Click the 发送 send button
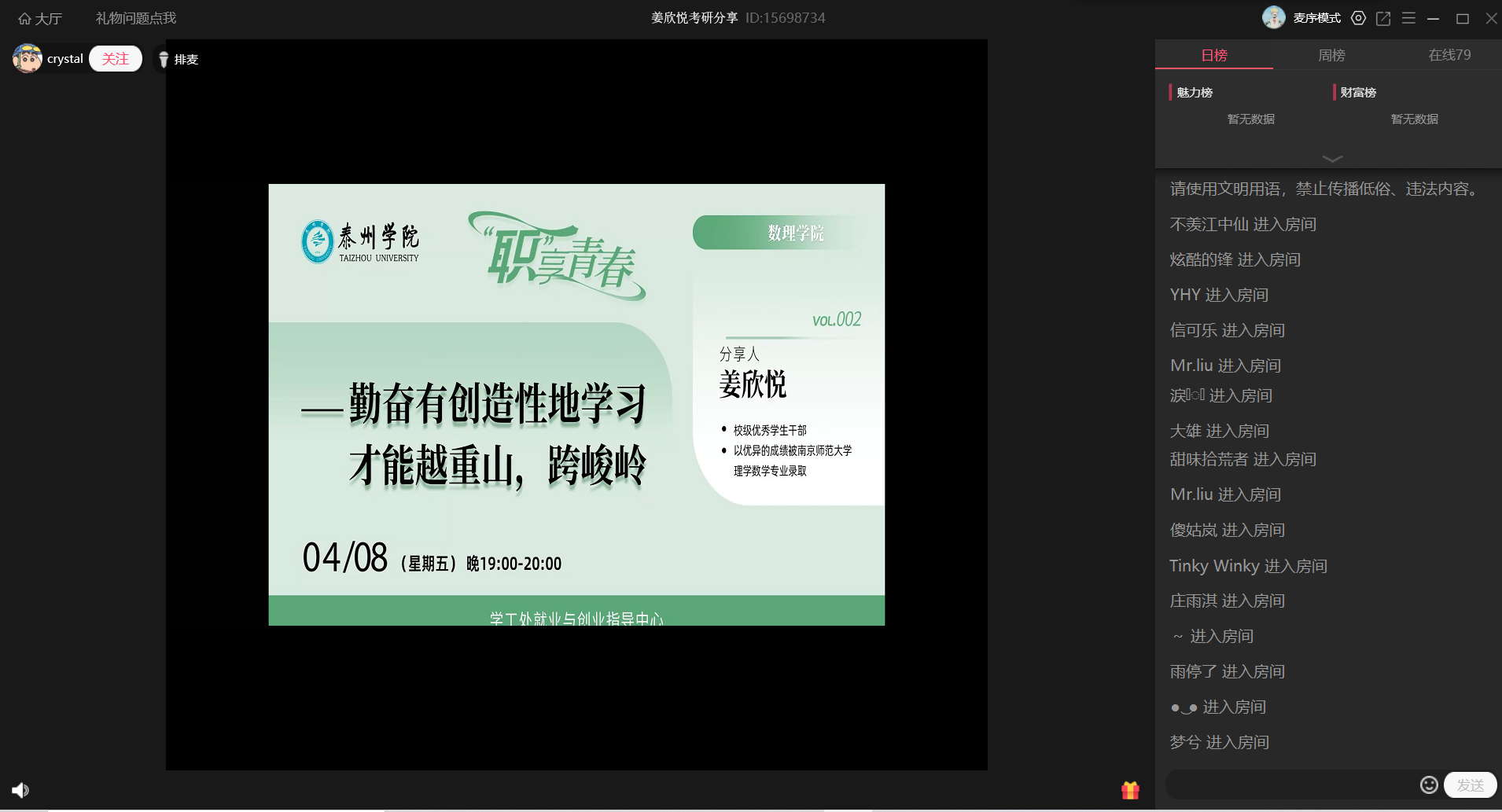This screenshot has width=1502, height=812. [x=1470, y=784]
